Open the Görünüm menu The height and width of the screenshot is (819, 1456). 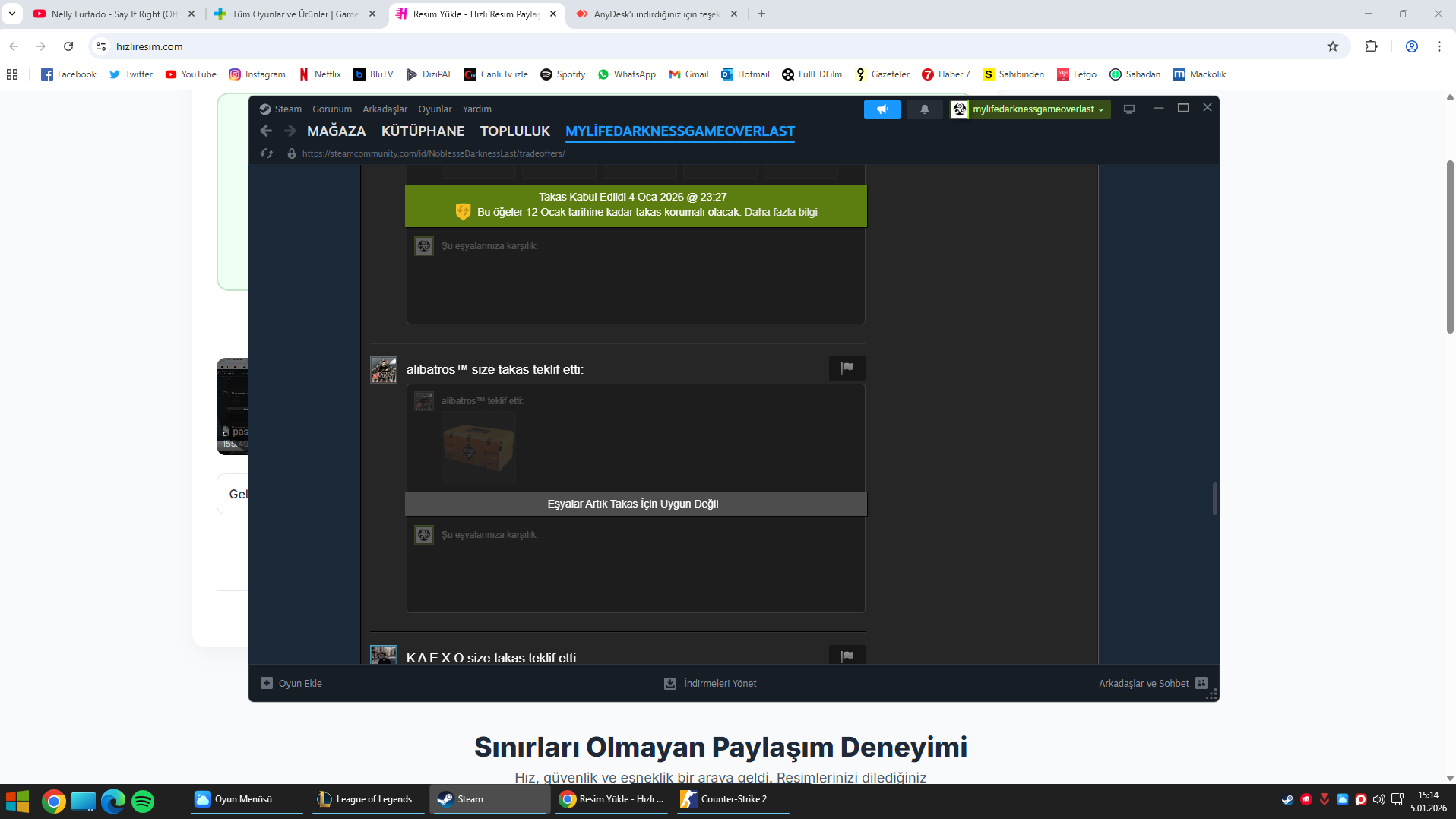(332, 109)
